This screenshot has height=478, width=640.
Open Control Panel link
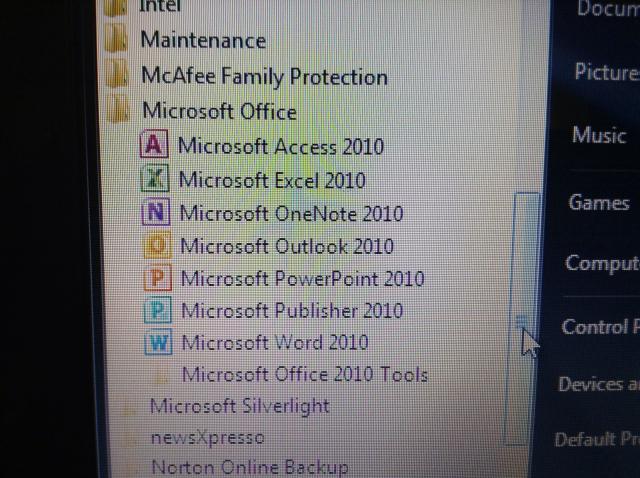pos(600,327)
